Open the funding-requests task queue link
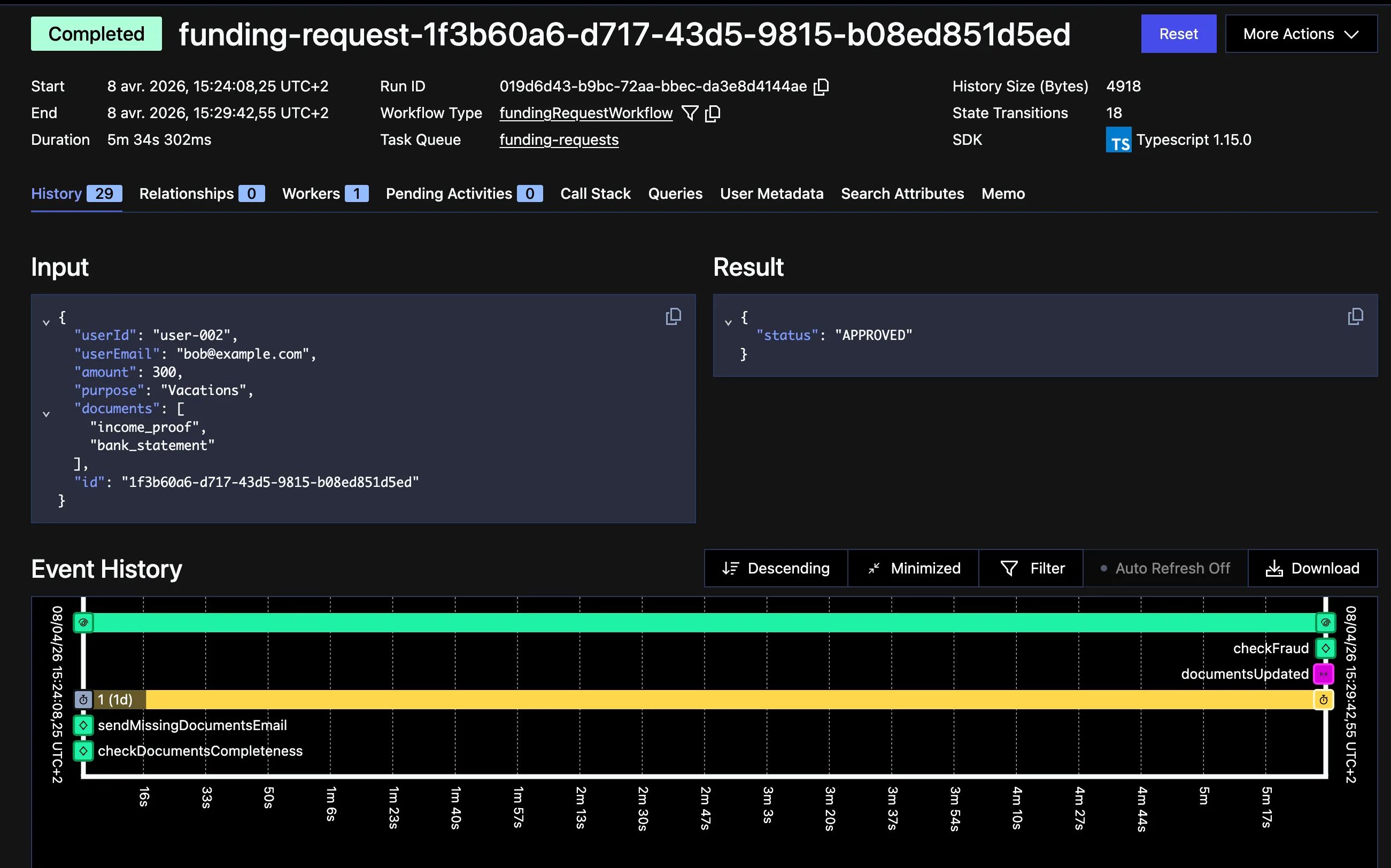 coord(559,139)
